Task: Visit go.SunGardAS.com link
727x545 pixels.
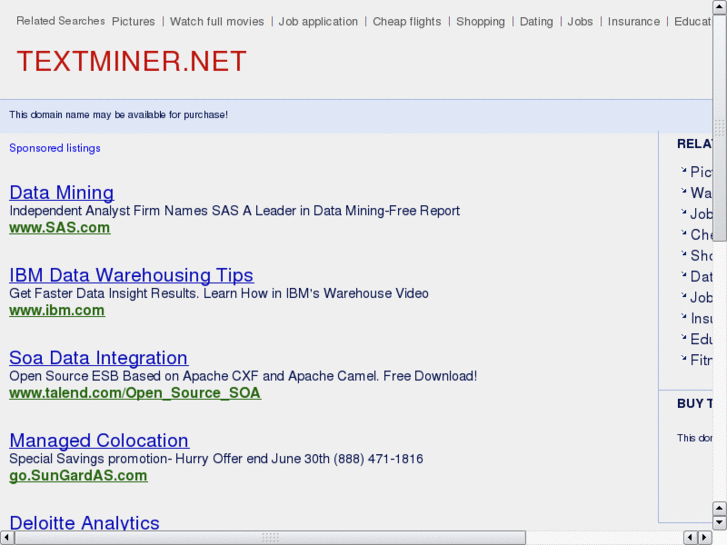Action: 78,475
